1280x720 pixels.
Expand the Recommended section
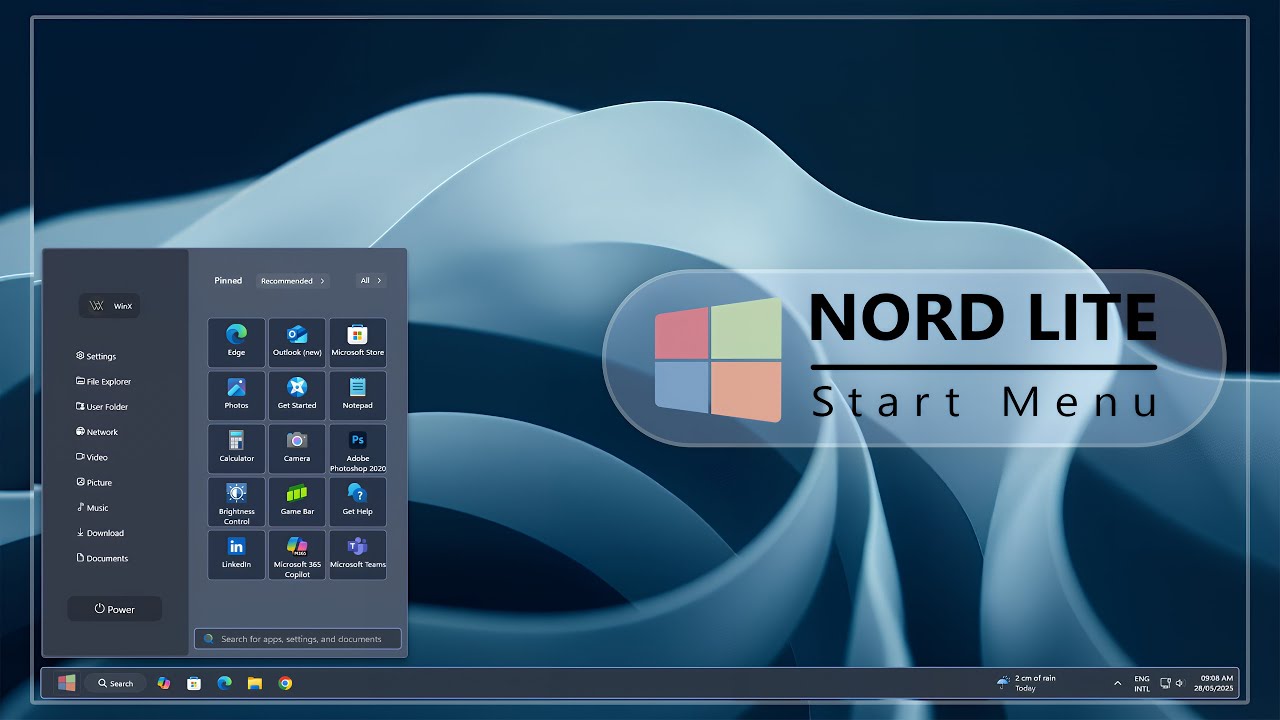[292, 281]
